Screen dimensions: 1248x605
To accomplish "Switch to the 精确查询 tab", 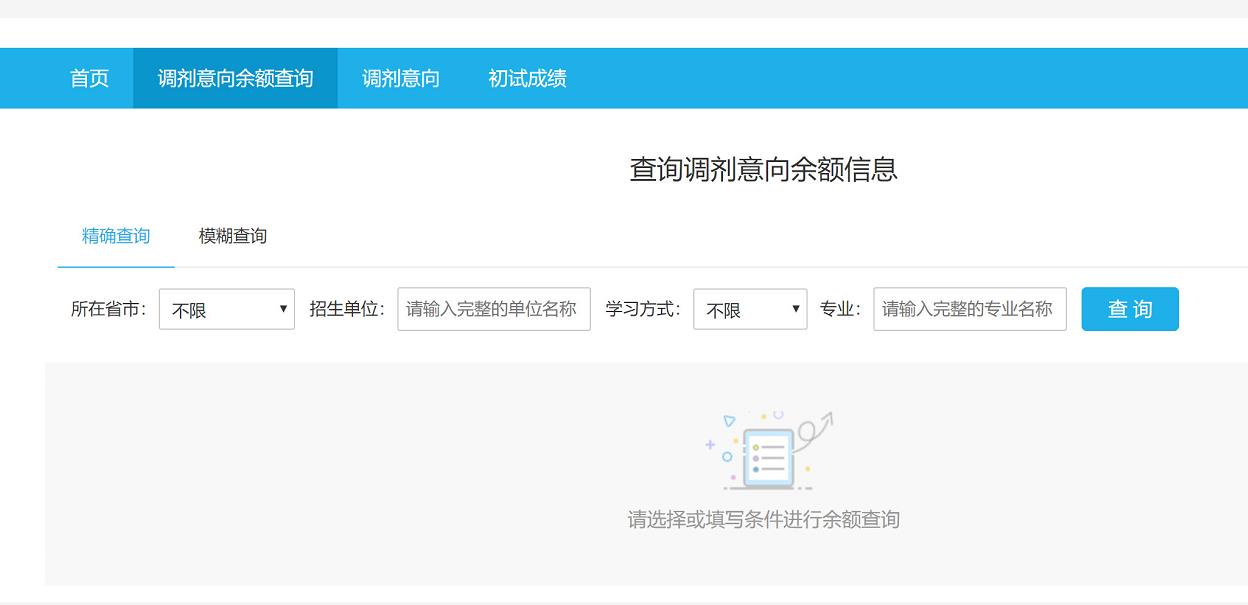I will point(116,236).
